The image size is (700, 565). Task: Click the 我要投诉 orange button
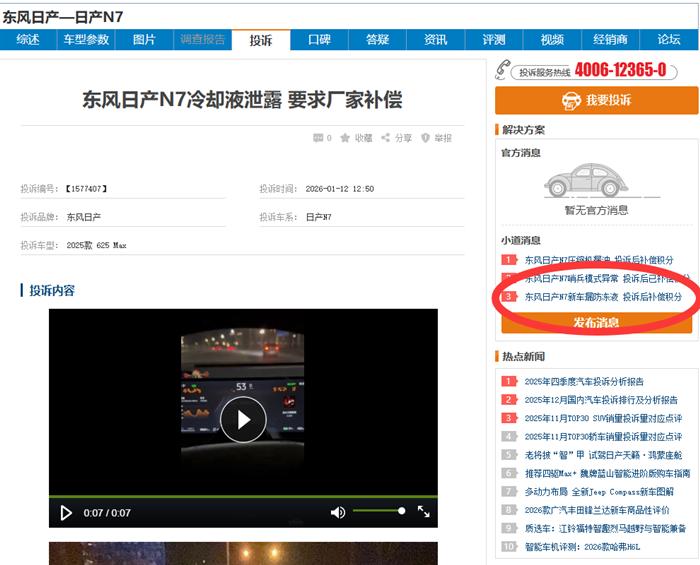click(x=596, y=100)
